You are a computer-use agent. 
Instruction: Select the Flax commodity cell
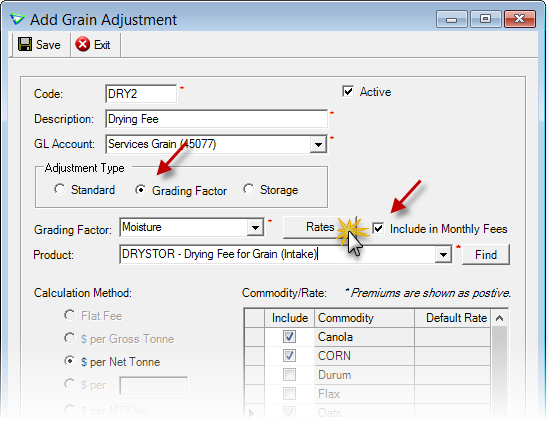point(364,394)
